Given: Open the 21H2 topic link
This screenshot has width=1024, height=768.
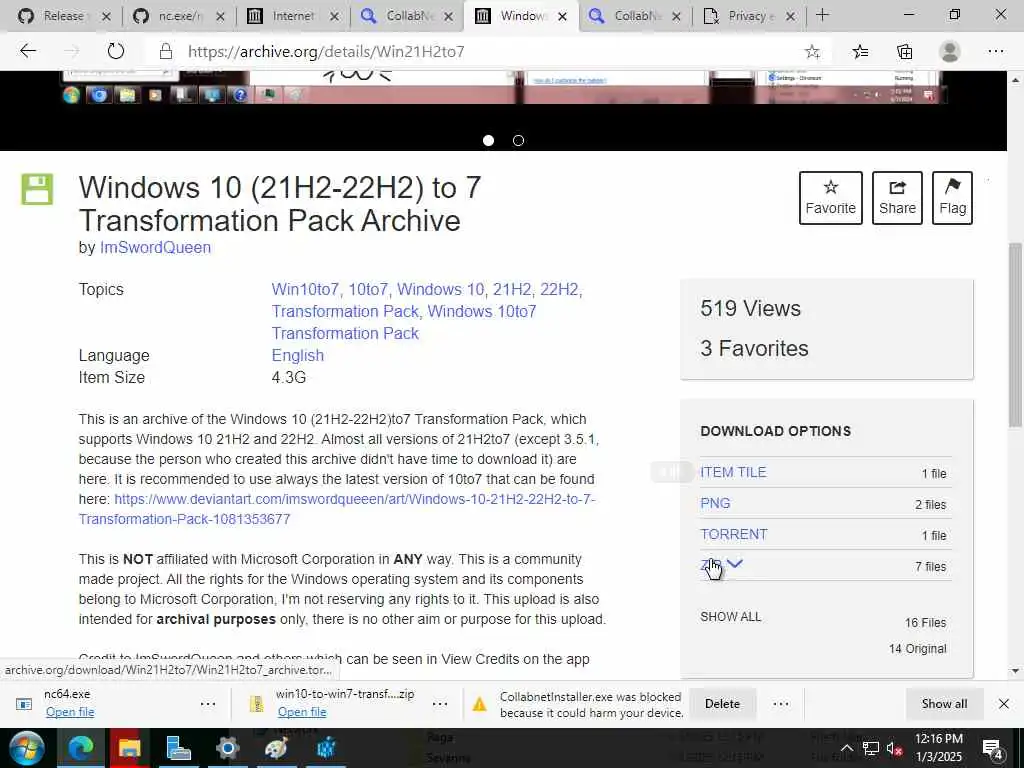Looking at the screenshot, I should click(512, 289).
